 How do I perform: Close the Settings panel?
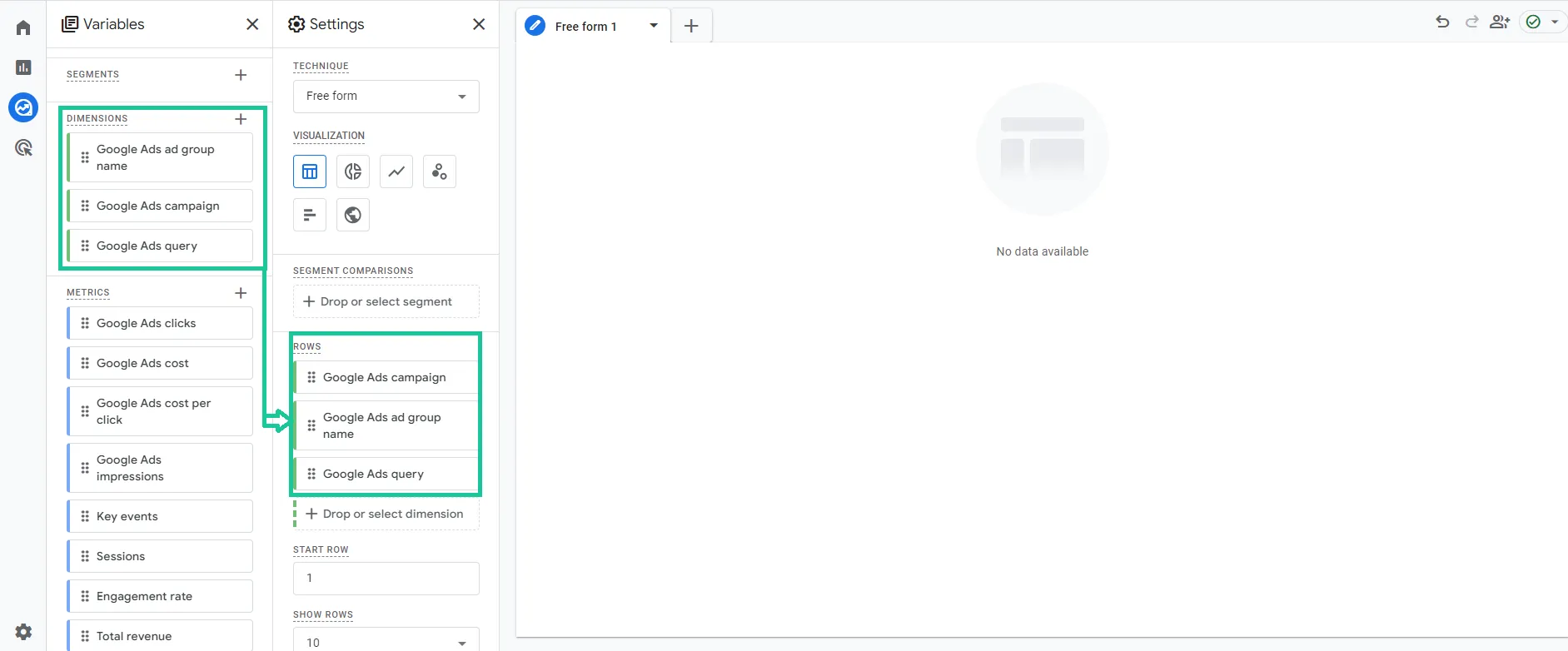[479, 24]
